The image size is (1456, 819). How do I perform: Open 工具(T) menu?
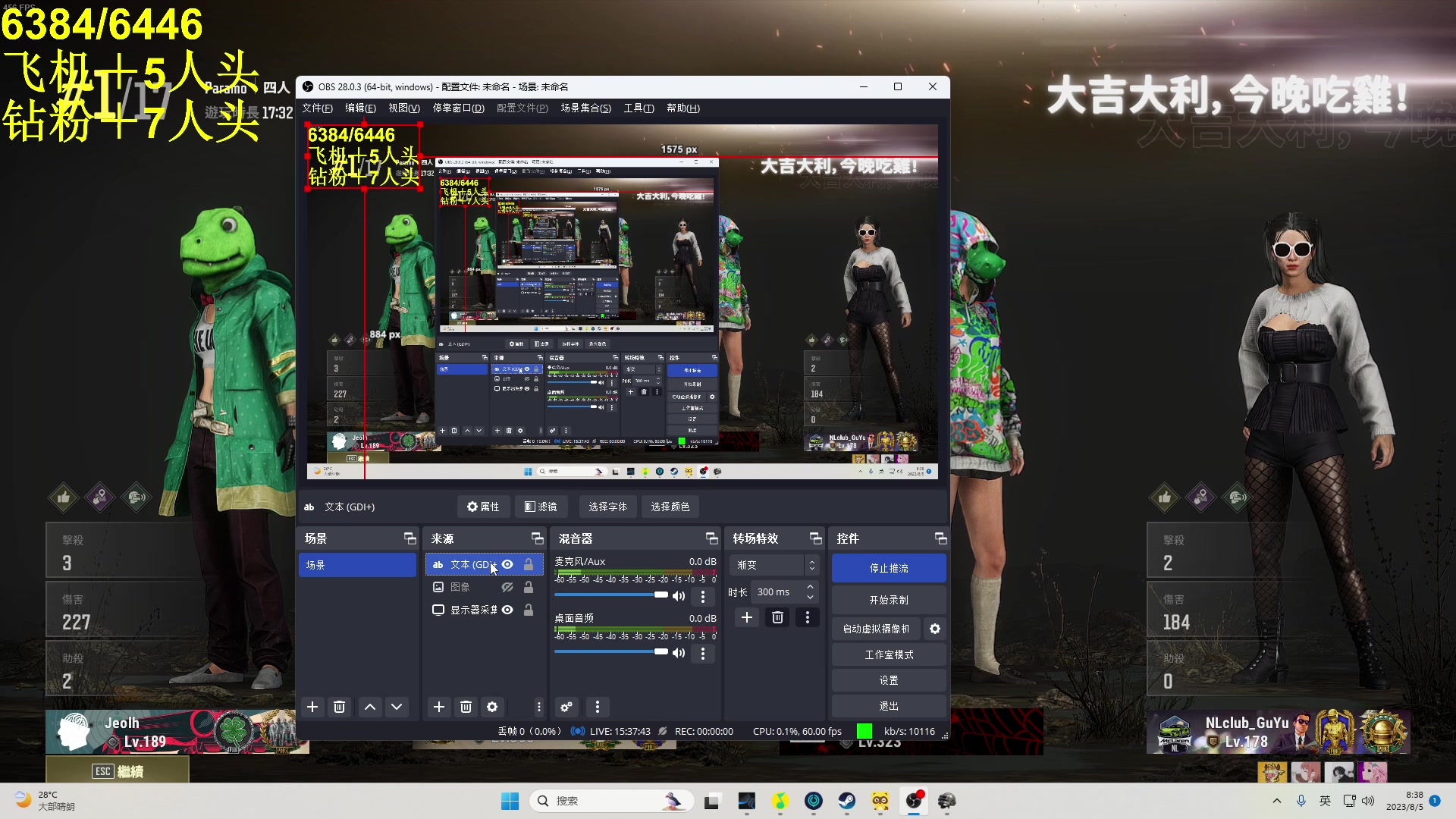point(639,108)
